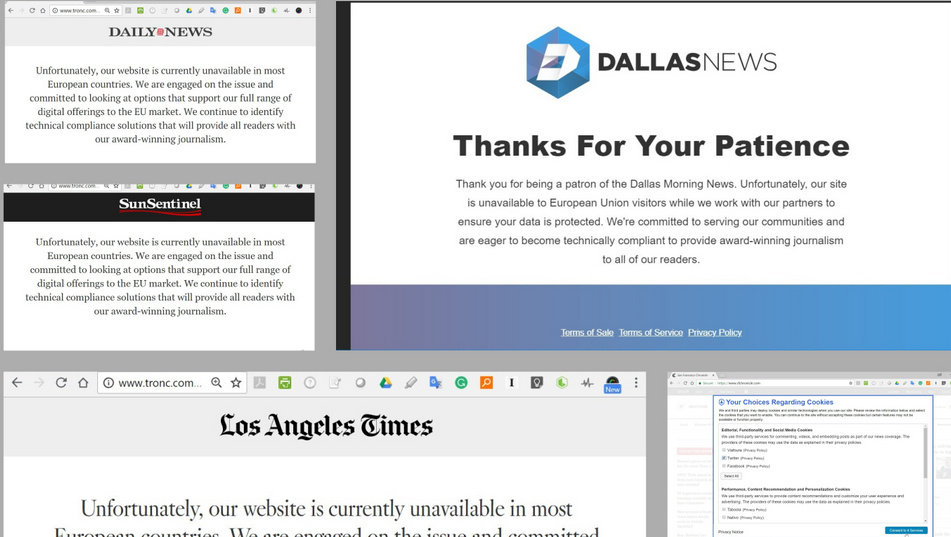
Task: Open the Google Drive extension in the Los Angeles Times browser
Action: tap(385, 383)
